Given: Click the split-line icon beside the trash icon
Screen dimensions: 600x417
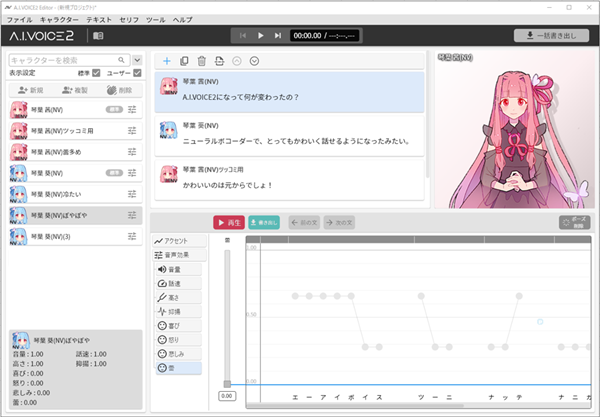Looking at the screenshot, I should (x=219, y=61).
